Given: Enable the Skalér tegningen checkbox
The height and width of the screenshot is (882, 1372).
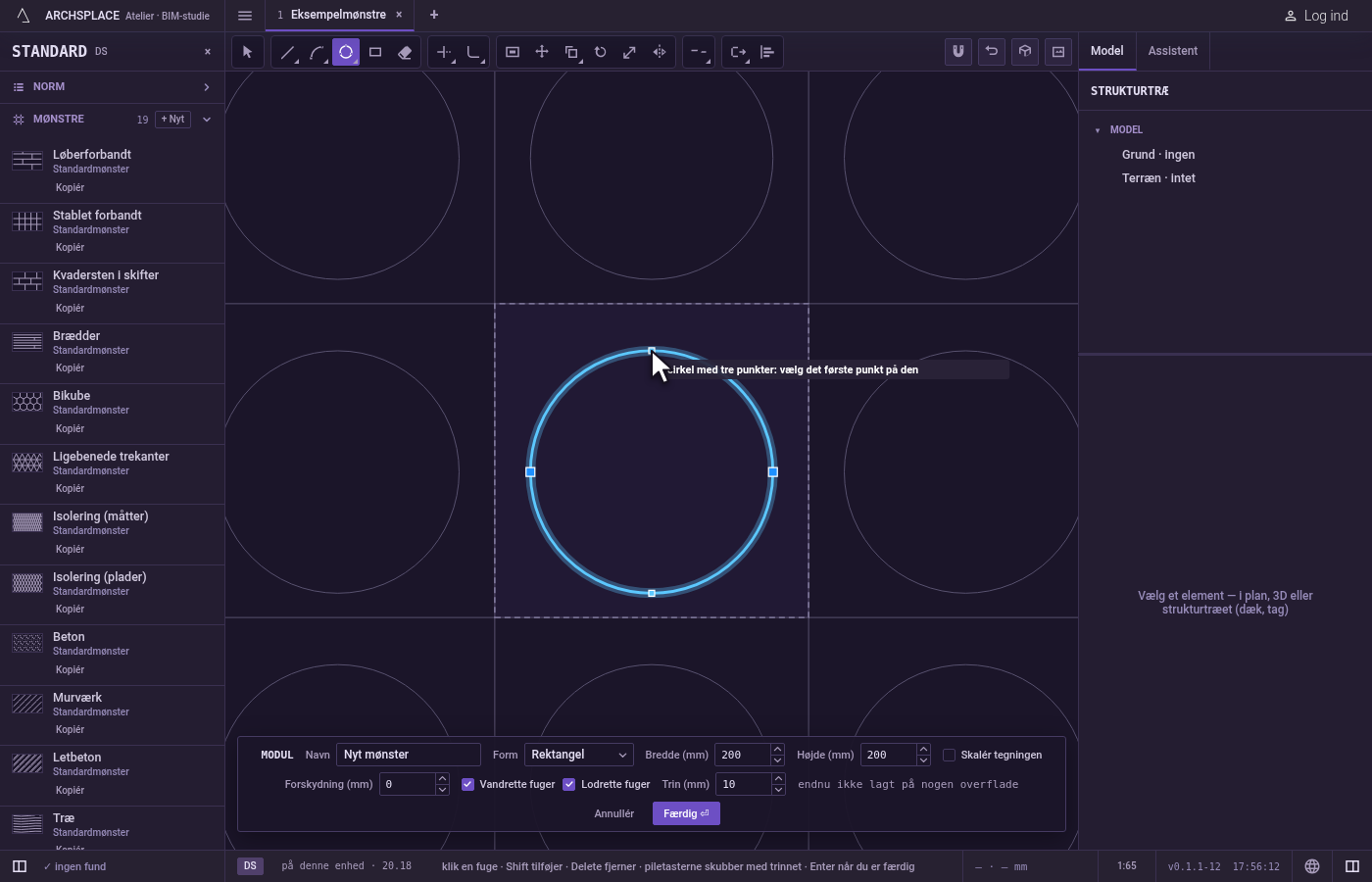Looking at the screenshot, I should tap(950, 755).
